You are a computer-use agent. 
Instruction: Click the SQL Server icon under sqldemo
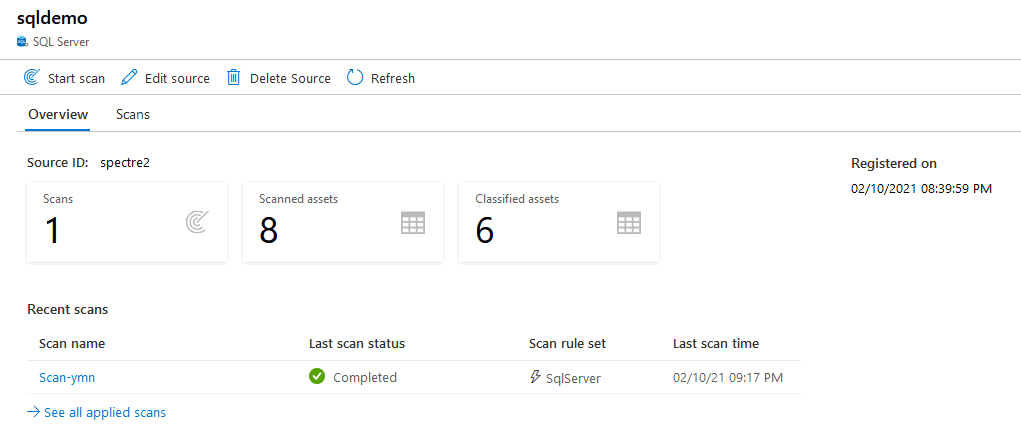click(x=22, y=42)
